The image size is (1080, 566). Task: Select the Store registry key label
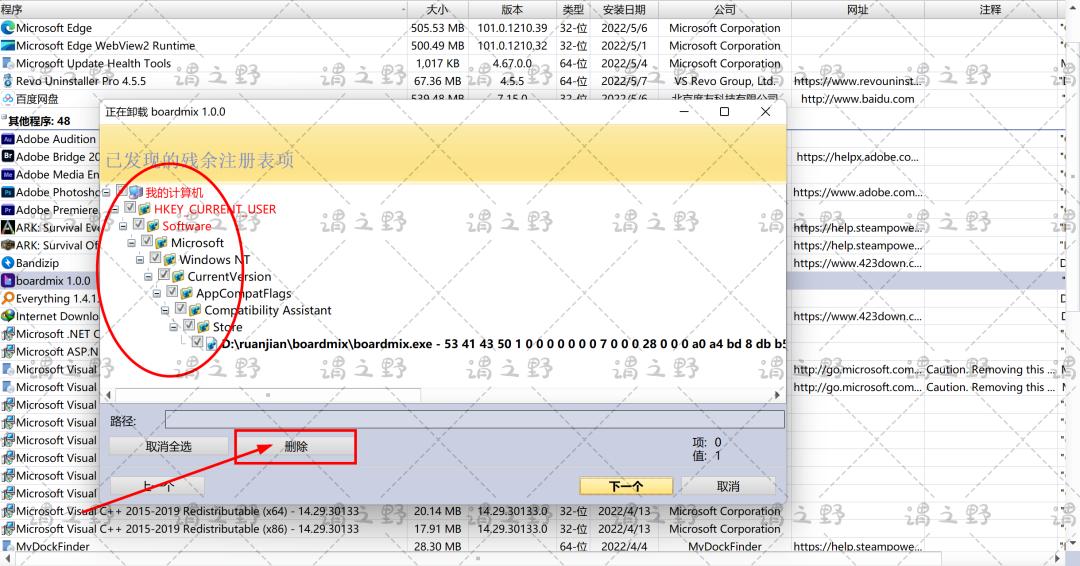click(227, 327)
